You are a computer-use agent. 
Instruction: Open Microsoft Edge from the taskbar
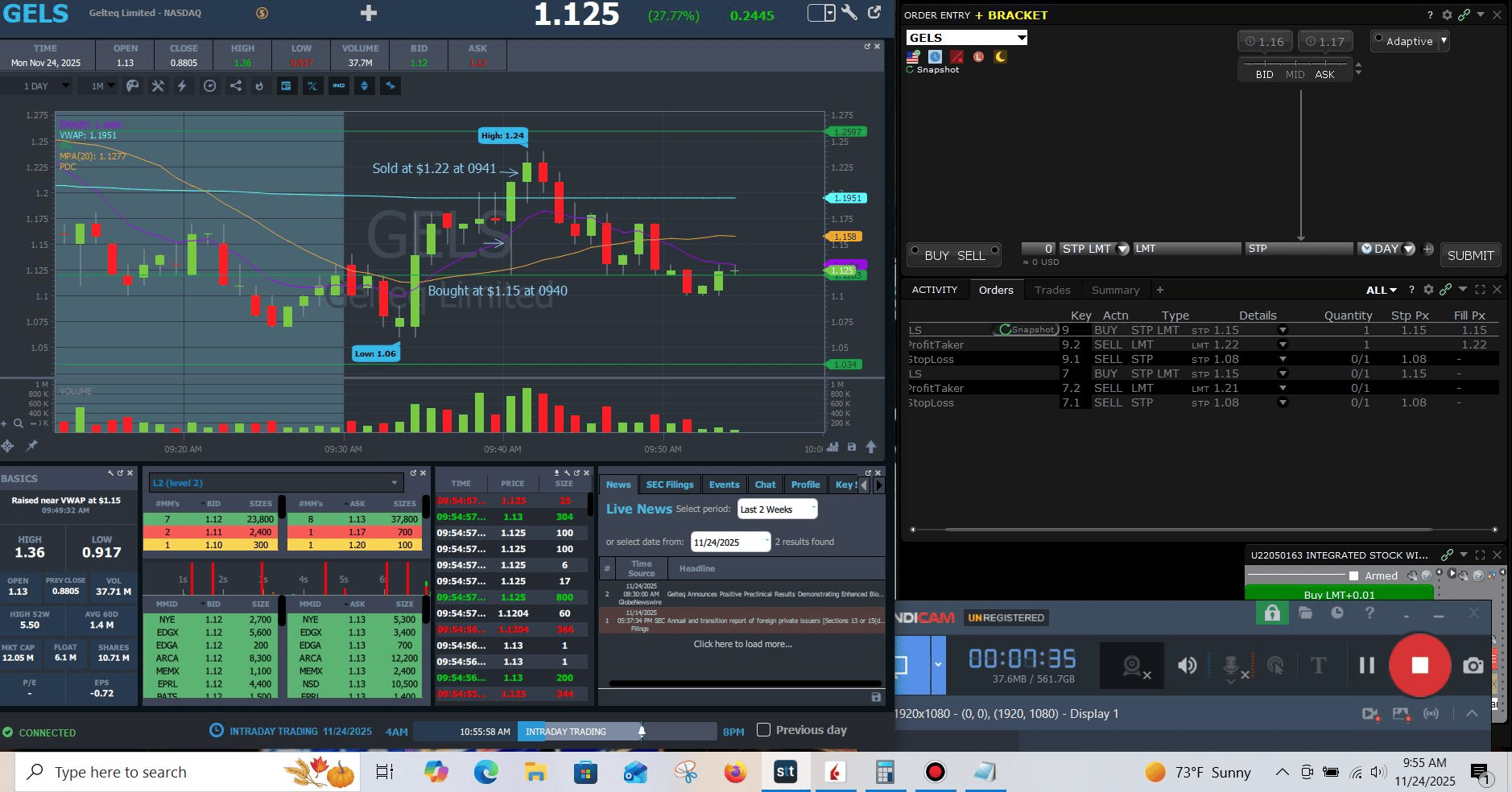(486, 773)
